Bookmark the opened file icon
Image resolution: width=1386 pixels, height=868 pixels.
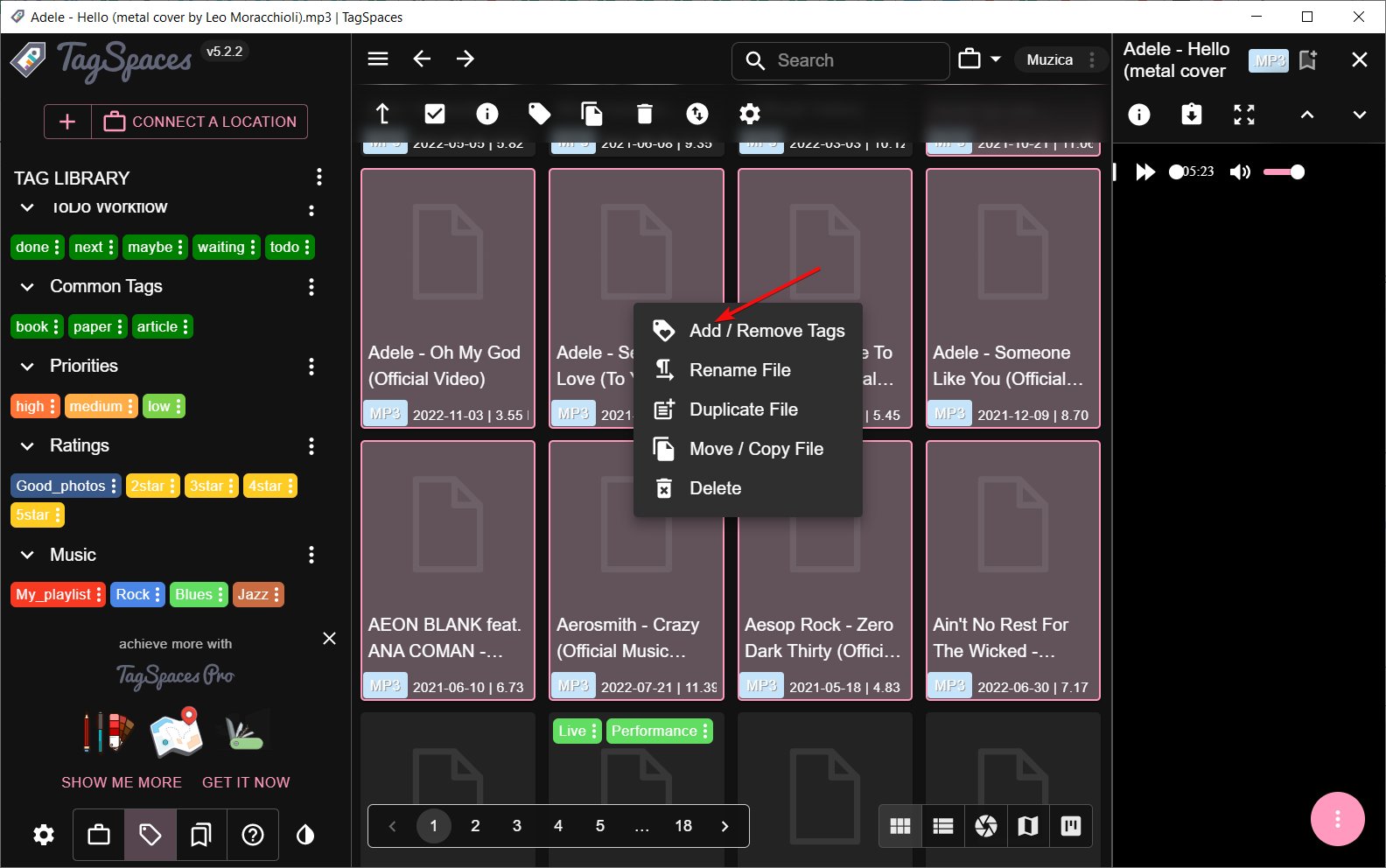[x=1308, y=59]
